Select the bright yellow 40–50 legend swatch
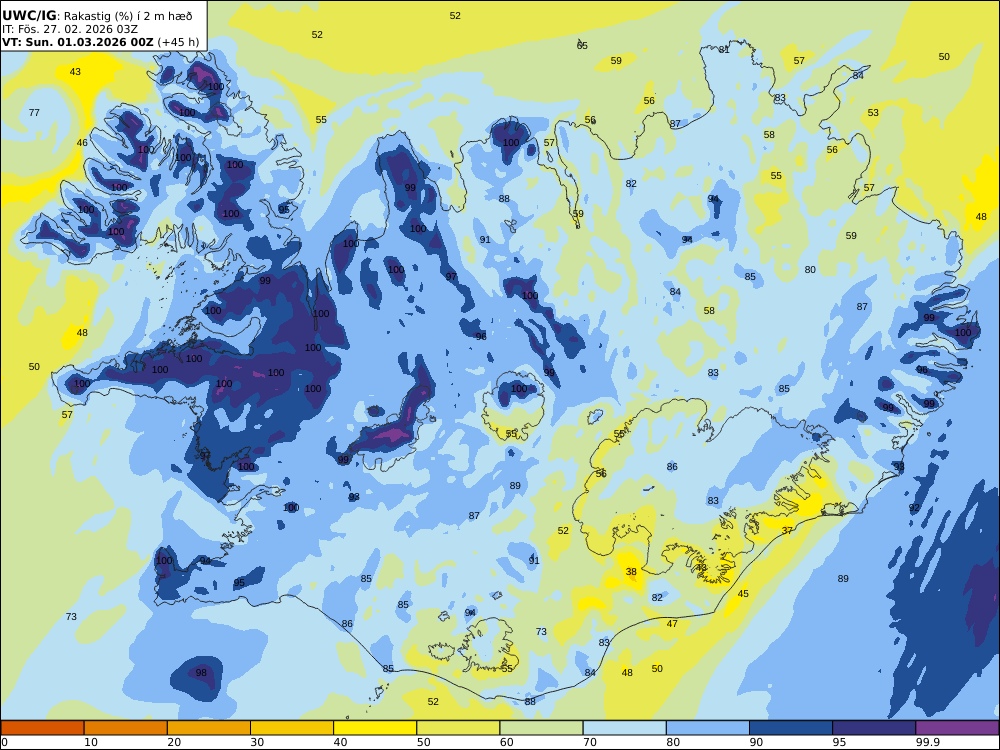 click(x=375, y=728)
